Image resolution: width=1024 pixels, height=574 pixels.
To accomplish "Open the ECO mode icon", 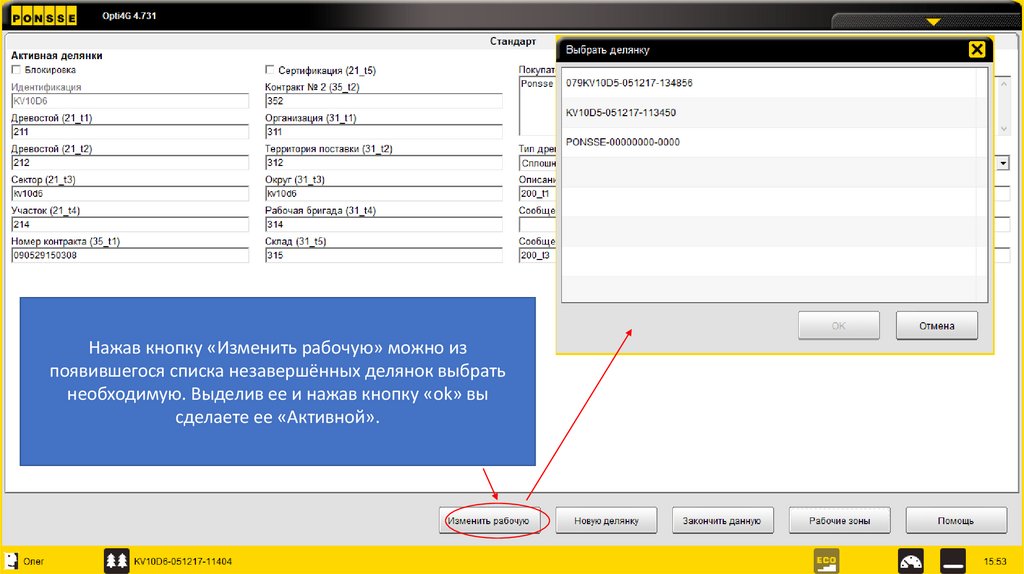I will tap(826, 561).
